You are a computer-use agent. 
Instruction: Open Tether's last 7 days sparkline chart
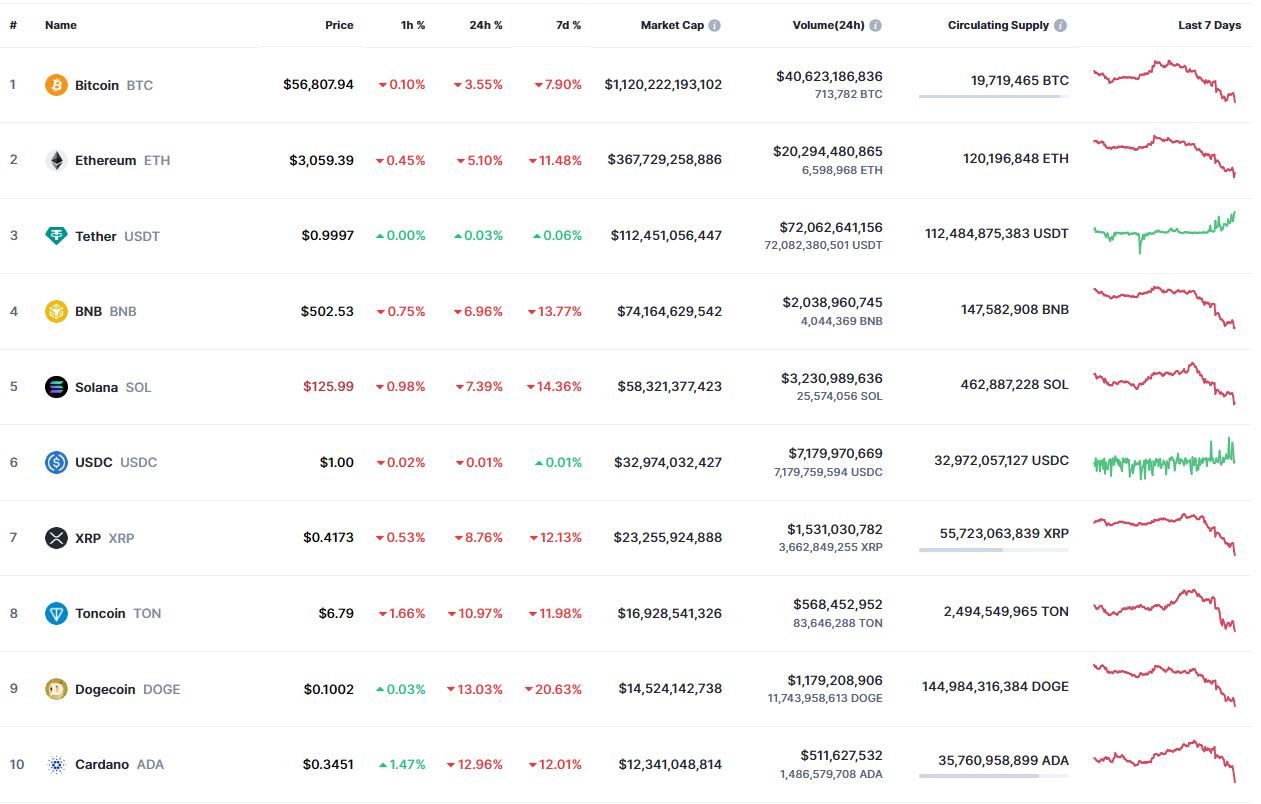click(x=1164, y=232)
